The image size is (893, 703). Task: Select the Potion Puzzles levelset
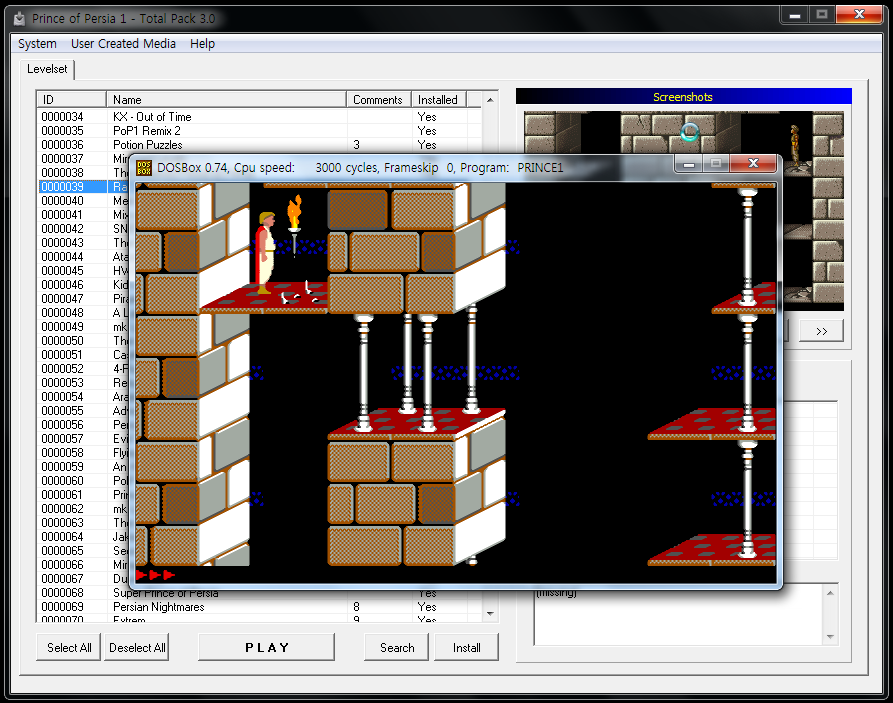[x=148, y=145]
